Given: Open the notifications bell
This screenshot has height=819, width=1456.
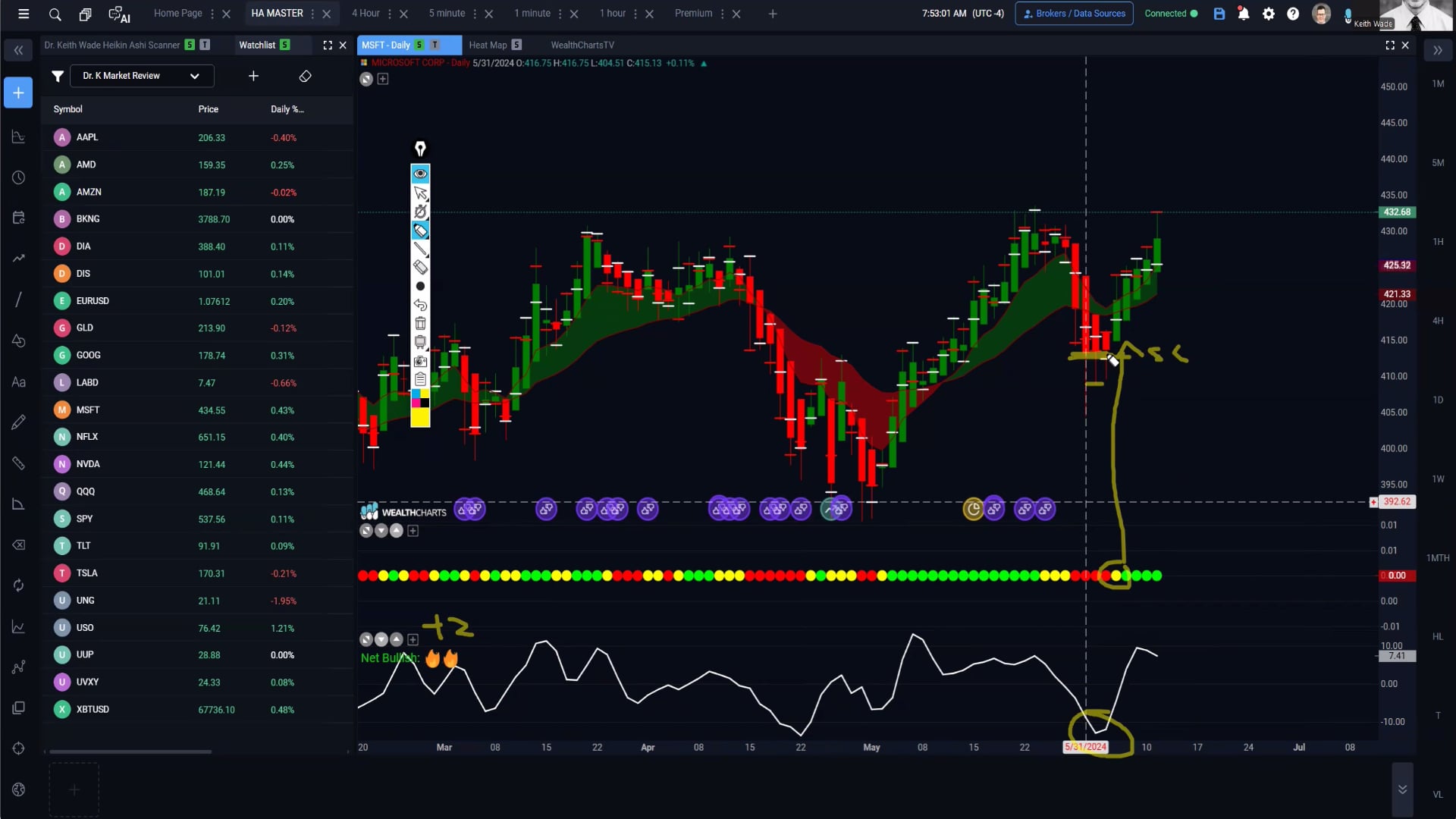Looking at the screenshot, I should [1244, 14].
